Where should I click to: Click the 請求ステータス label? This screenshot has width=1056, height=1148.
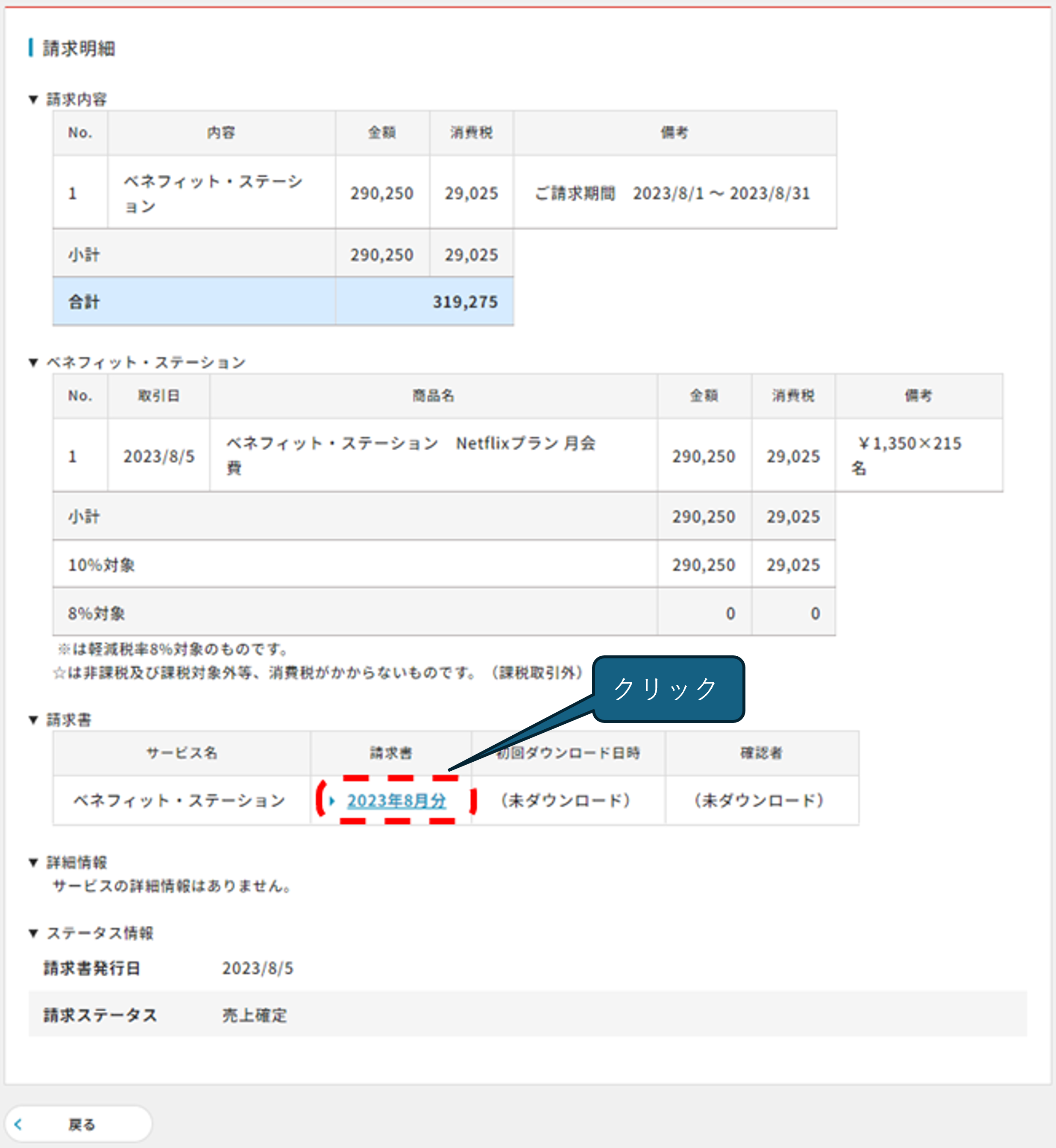[x=100, y=1016]
